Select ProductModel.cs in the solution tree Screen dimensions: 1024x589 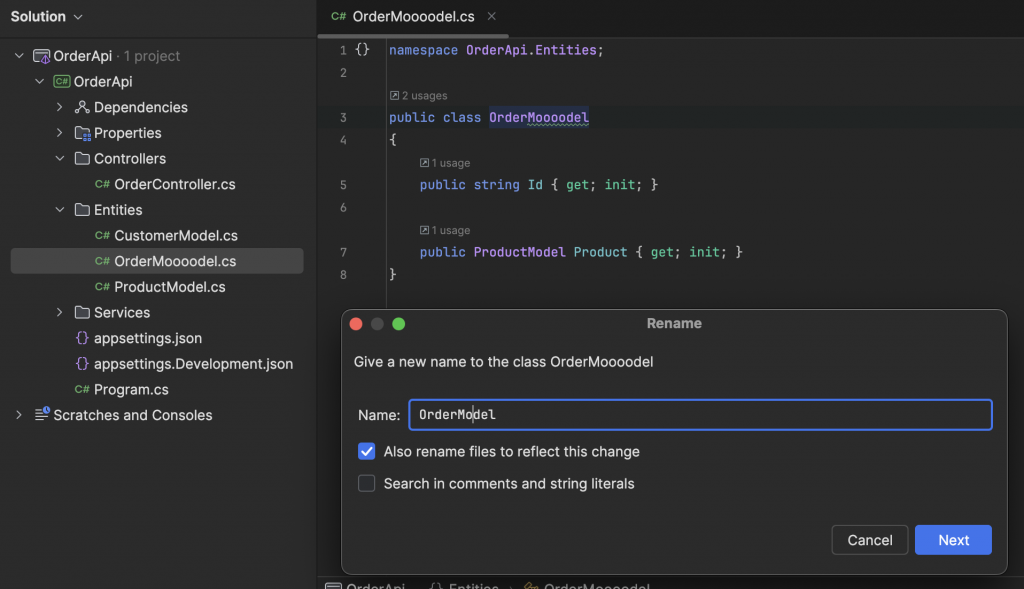[x=169, y=287]
